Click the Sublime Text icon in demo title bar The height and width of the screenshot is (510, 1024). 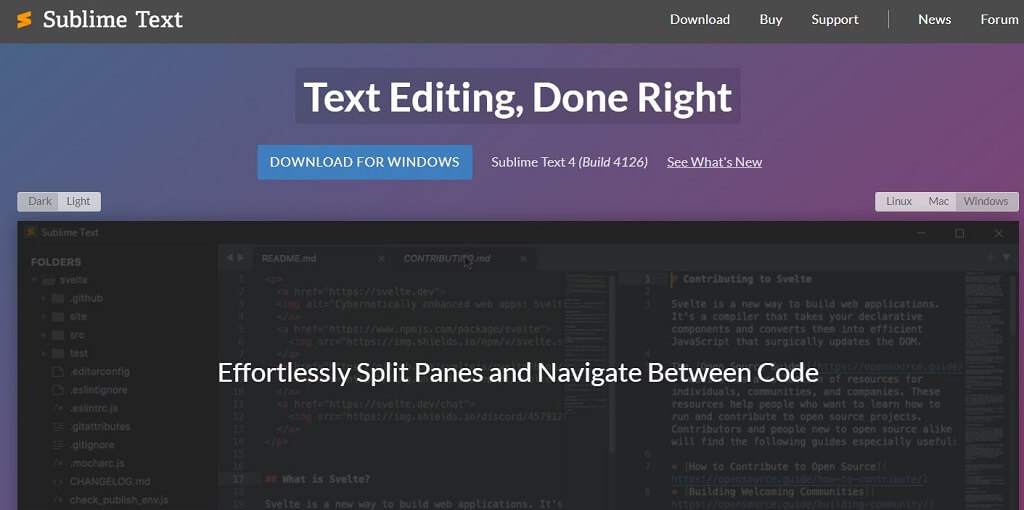point(30,232)
